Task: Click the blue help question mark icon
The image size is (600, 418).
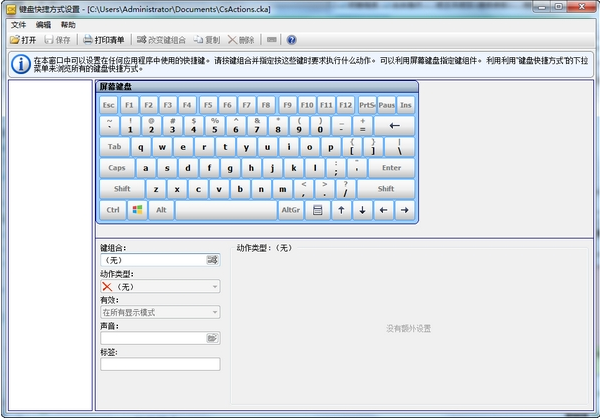Action: click(x=292, y=40)
